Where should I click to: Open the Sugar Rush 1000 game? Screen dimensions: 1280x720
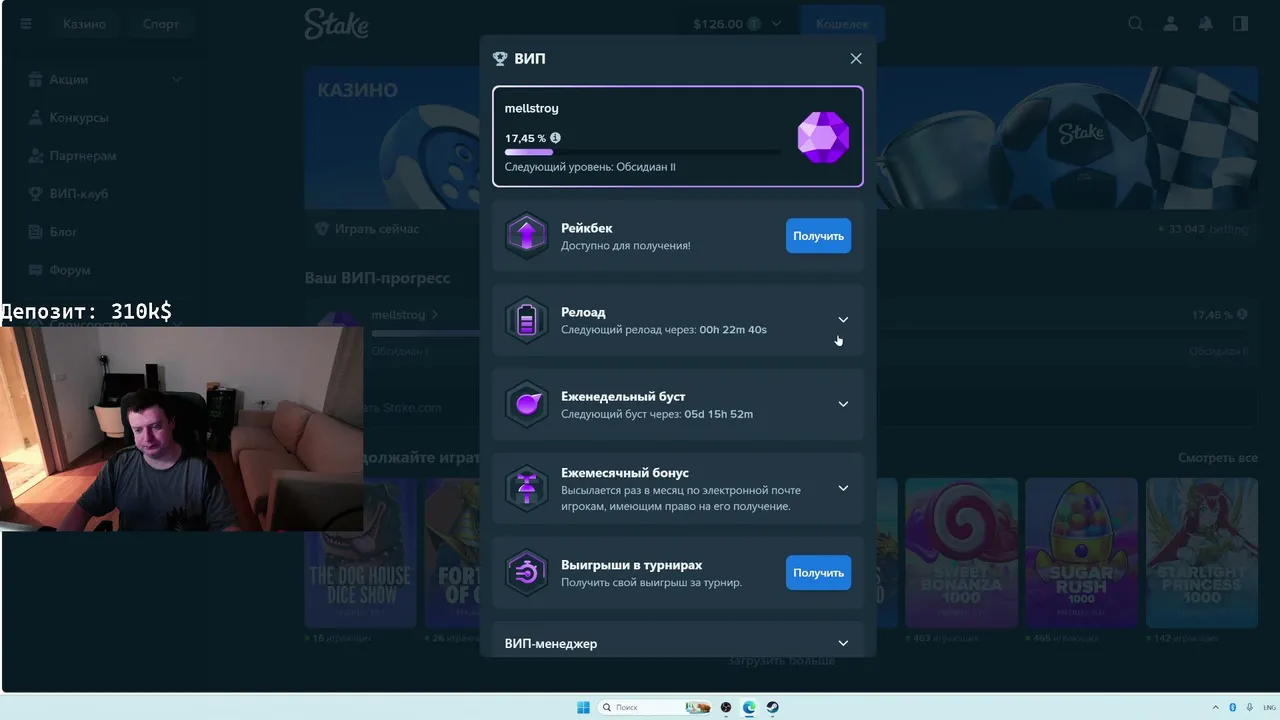tap(1081, 553)
